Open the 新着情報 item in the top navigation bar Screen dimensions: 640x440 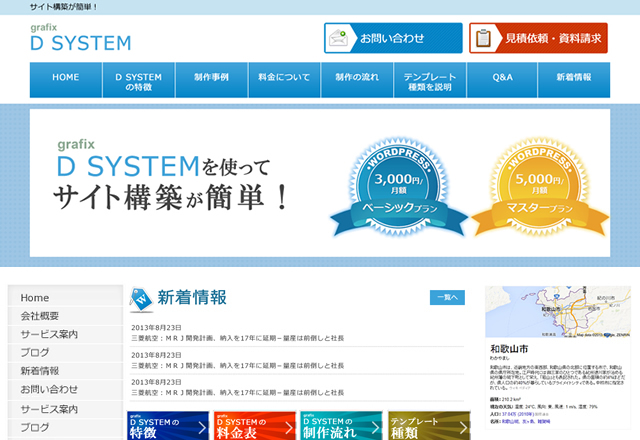coord(574,80)
